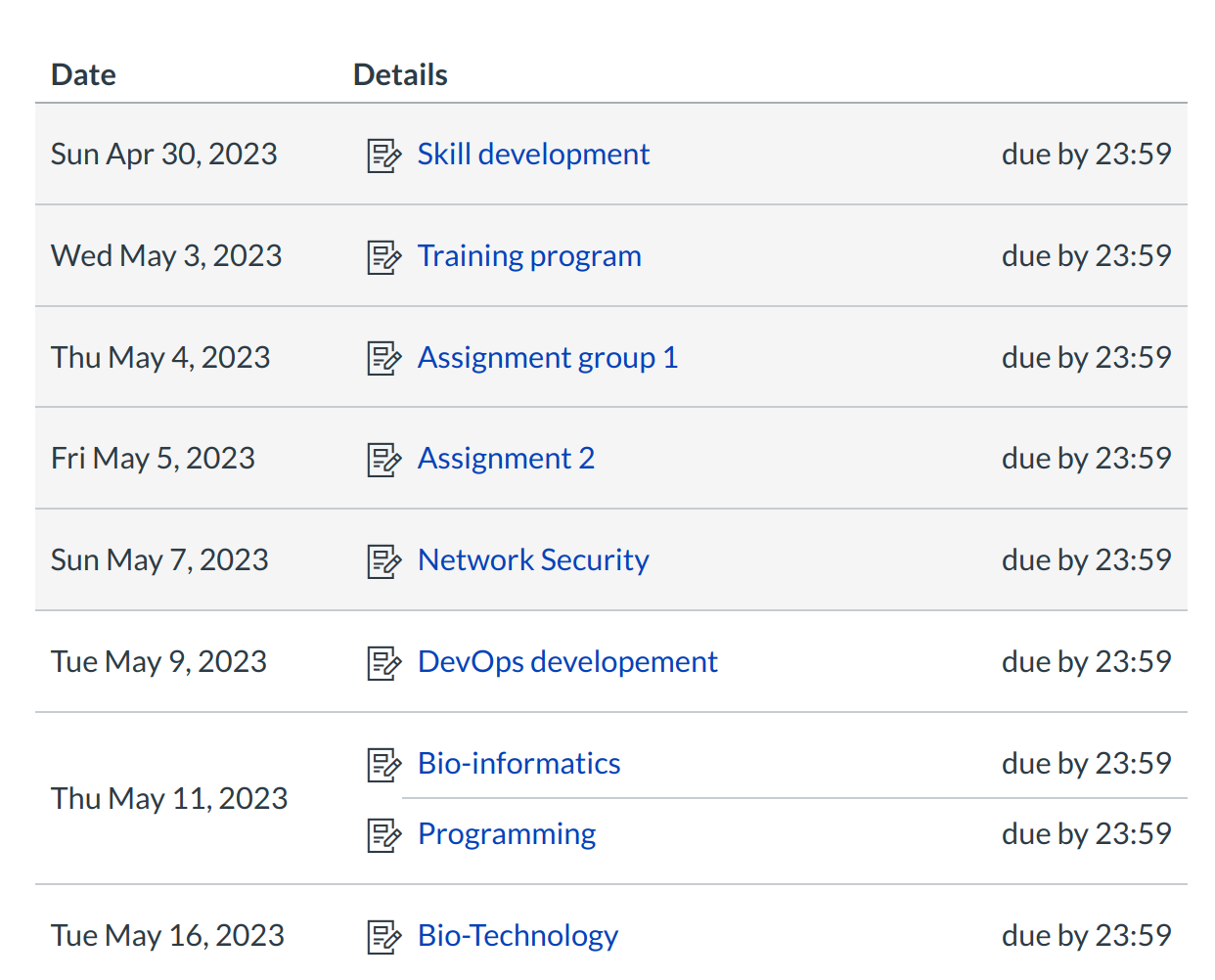Screen dimensions: 1215x980
Task: Click the Details column header
Action: pyautogui.click(x=400, y=74)
